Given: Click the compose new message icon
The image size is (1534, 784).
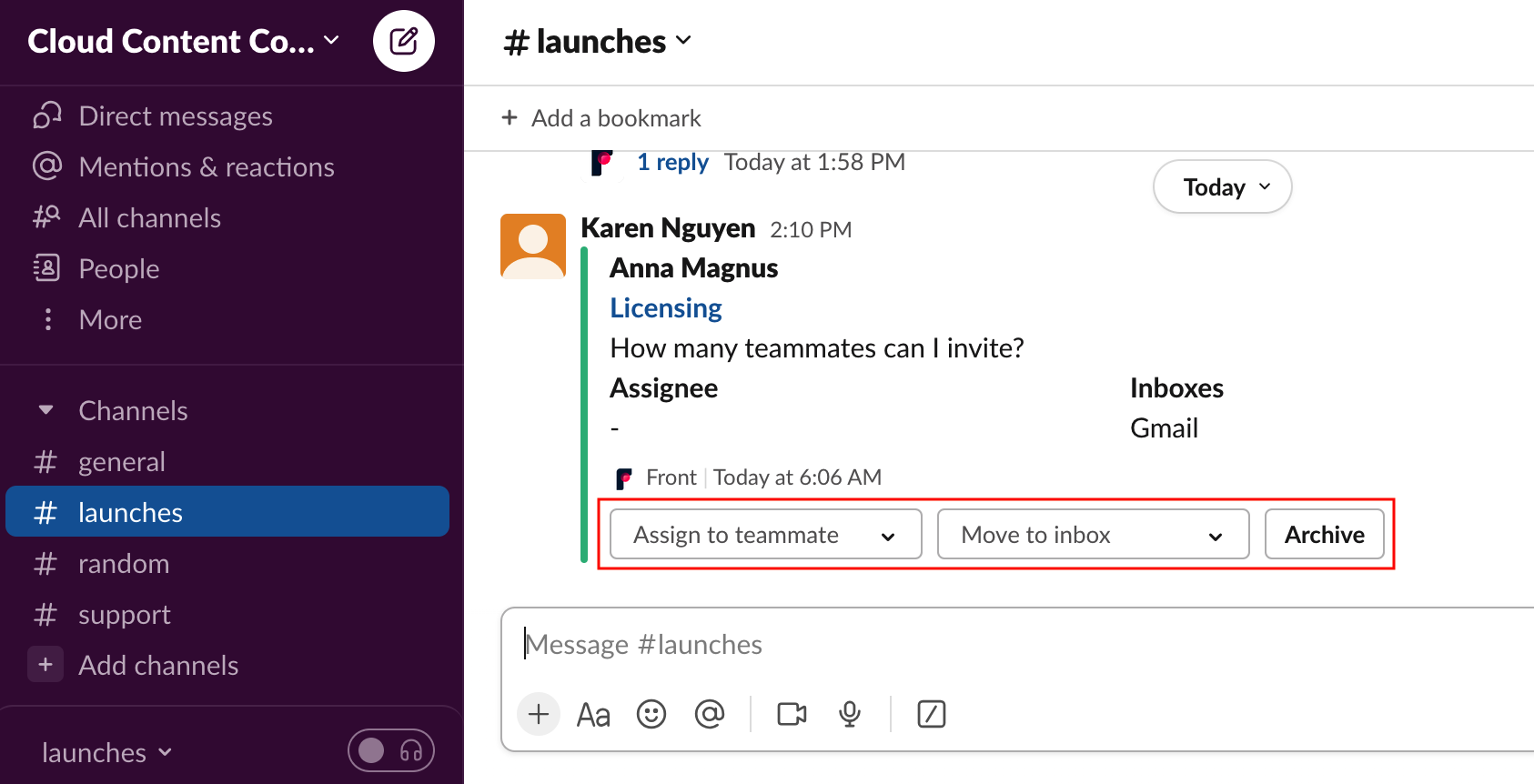Looking at the screenshot, I should point(404,41).
